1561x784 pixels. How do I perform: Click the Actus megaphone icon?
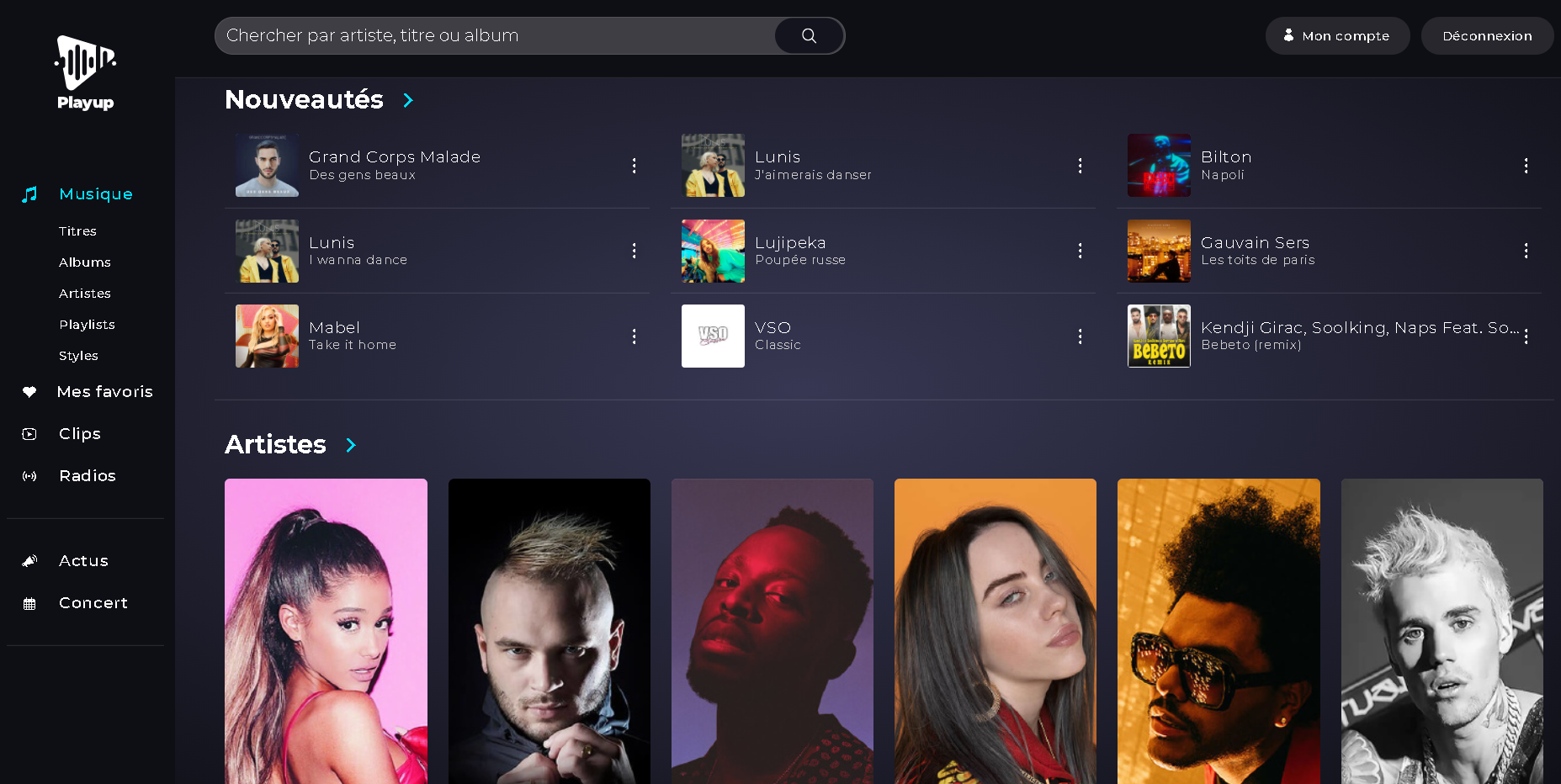(x=29, y=561)
